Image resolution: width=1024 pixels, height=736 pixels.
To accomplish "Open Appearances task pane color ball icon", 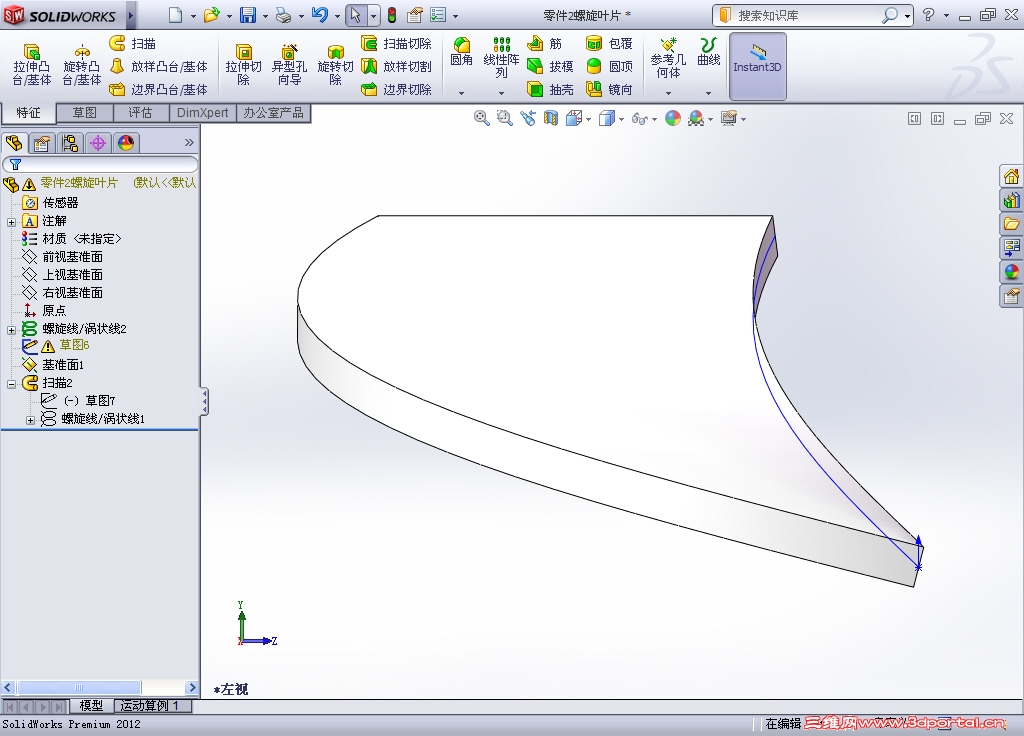I will point(1012,272).
